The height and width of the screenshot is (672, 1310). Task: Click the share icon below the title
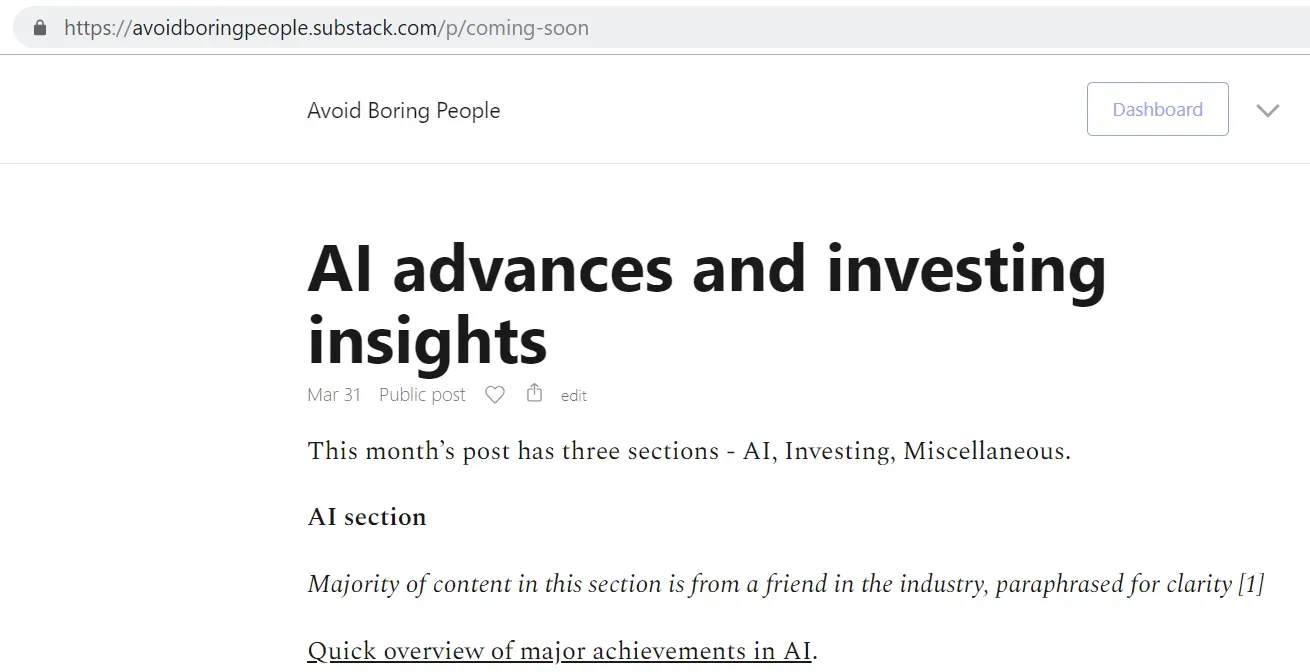(x=535, y=393)
